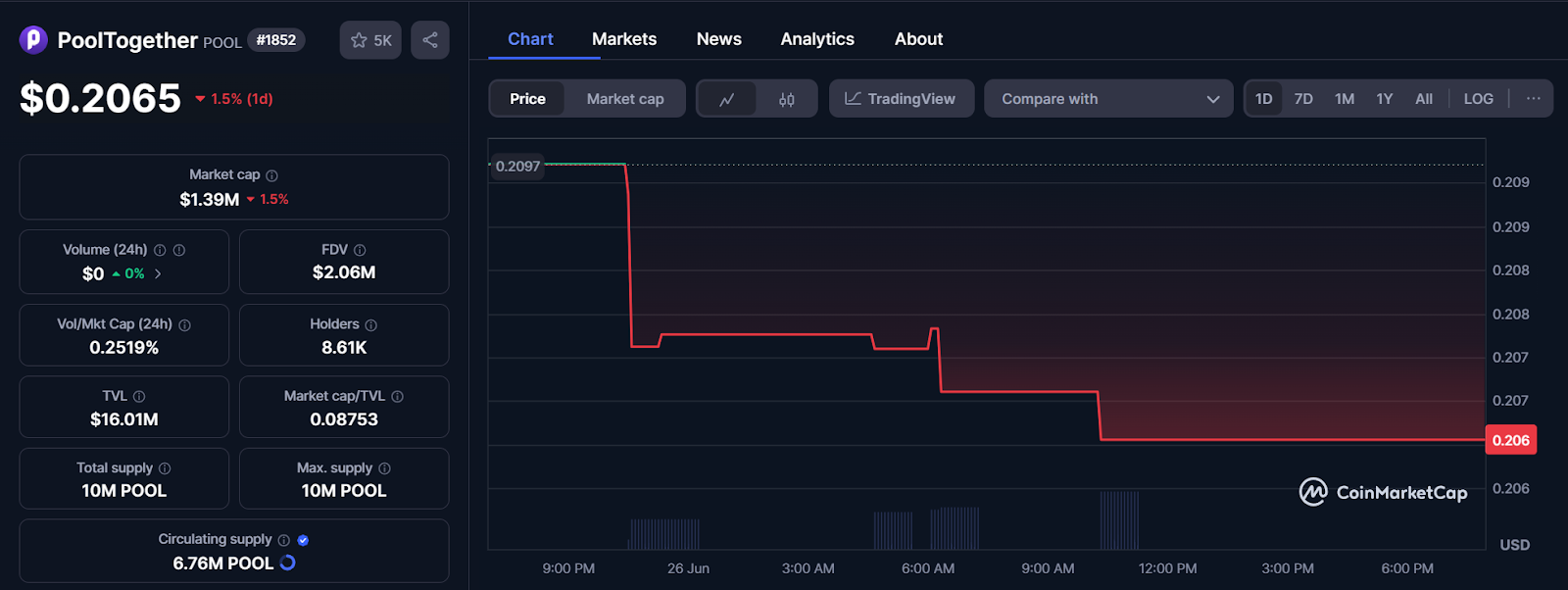The height and width of the screenshot is (590, 1568).
Task: Switch to candlestick chart icon
Action: click(x=787, y=99)
